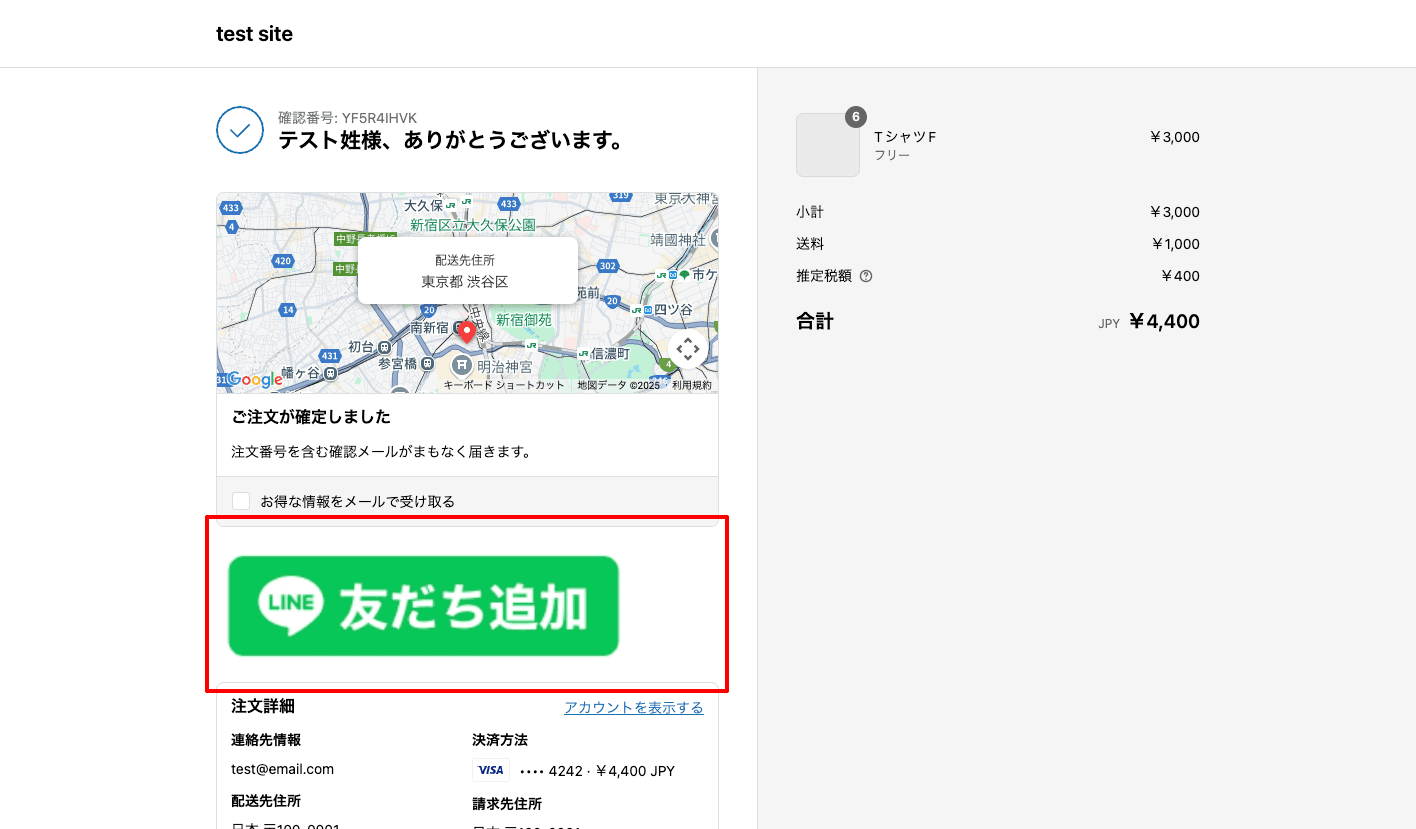The height and width of the screenshot is (829, 1416).
Task: Click the test site header title
Action: (254, 34)
